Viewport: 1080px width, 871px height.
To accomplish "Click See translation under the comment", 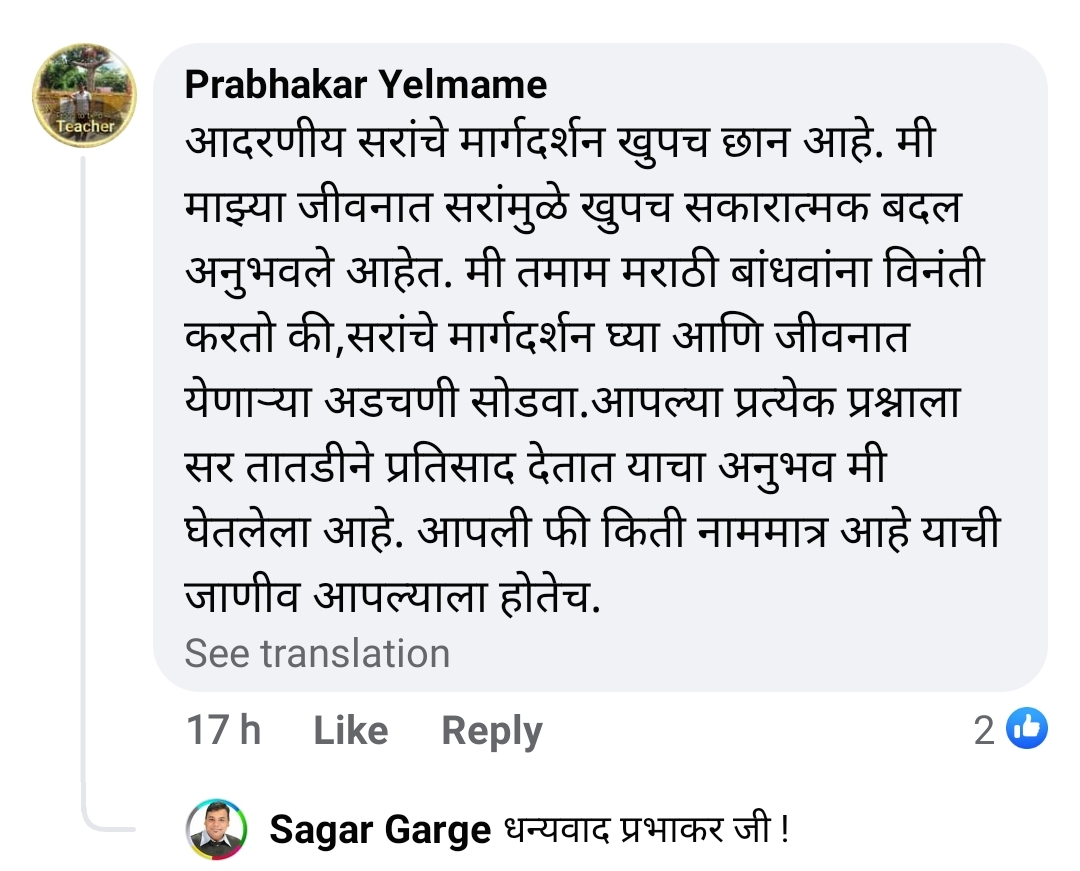I will pos(317,653).
